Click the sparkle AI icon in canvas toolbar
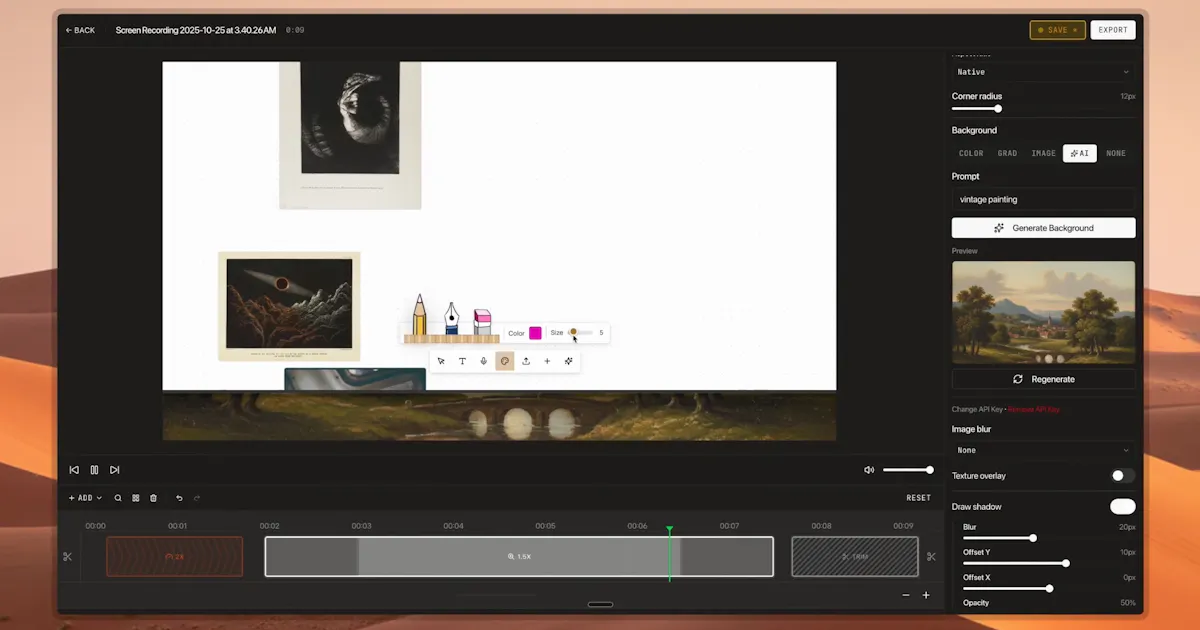 (x=569, y=361)
